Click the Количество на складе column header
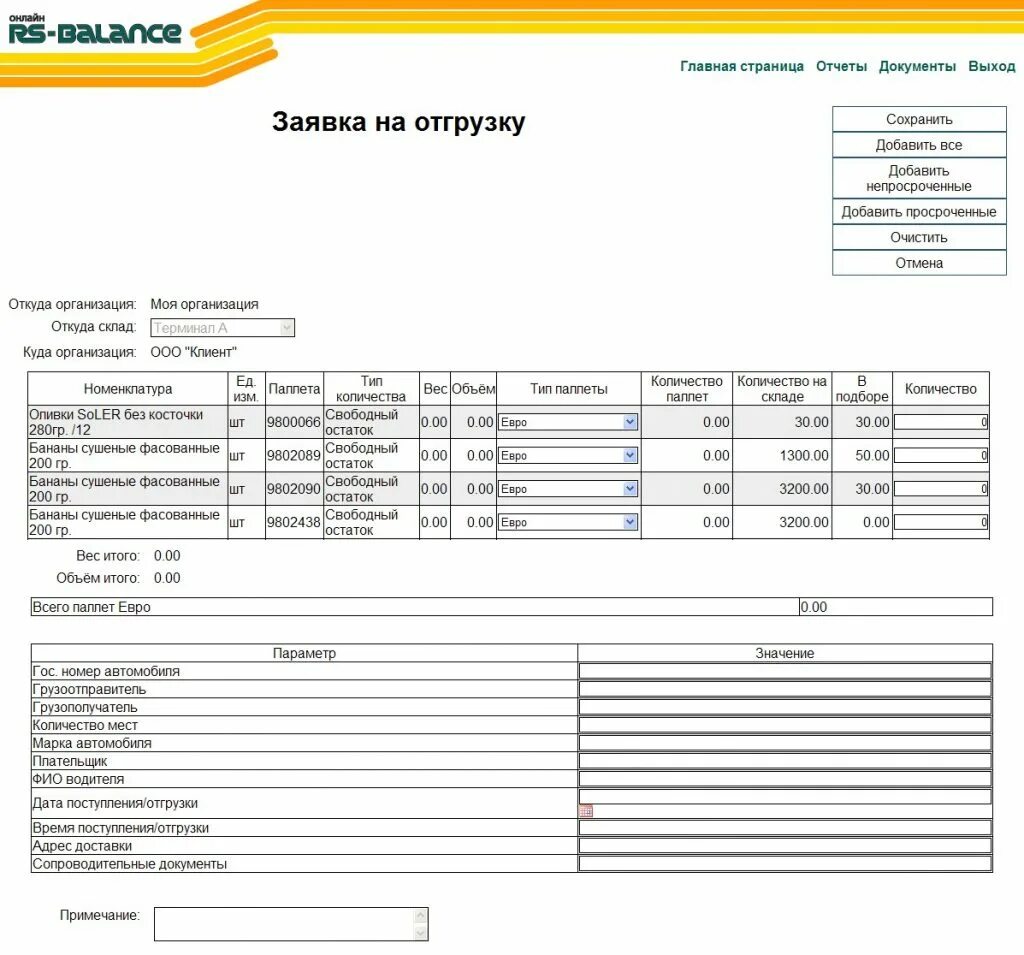The width and height of the screenshot is (1024, 955). pyautogui.click(x=782, y=389)
